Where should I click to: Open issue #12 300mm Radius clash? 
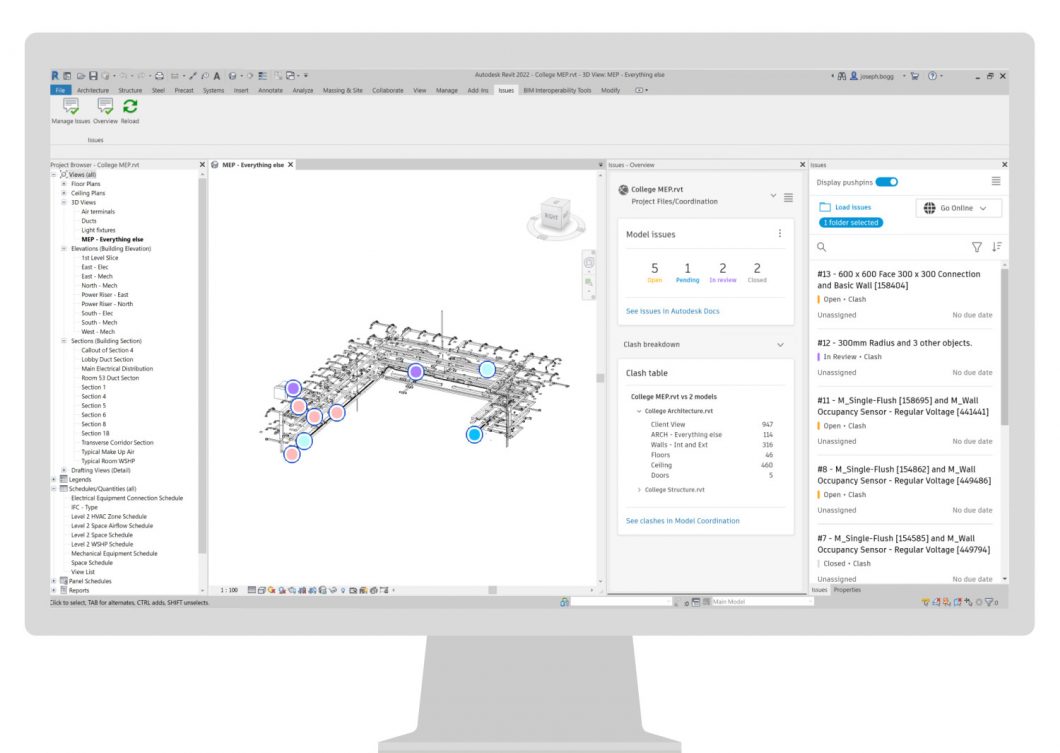(x=905, y=358)
